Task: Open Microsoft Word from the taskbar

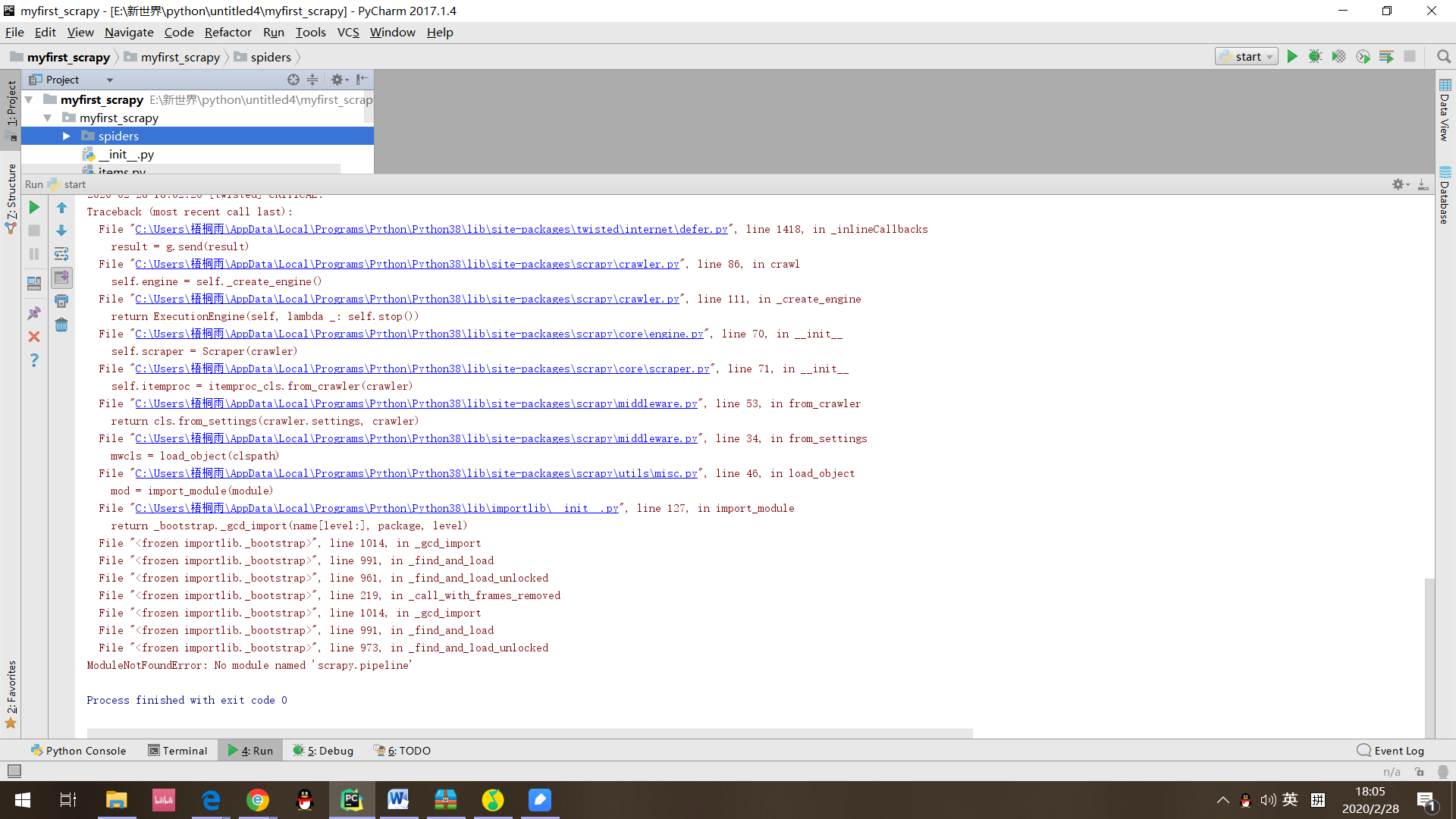Action: [x=399, y=800]
